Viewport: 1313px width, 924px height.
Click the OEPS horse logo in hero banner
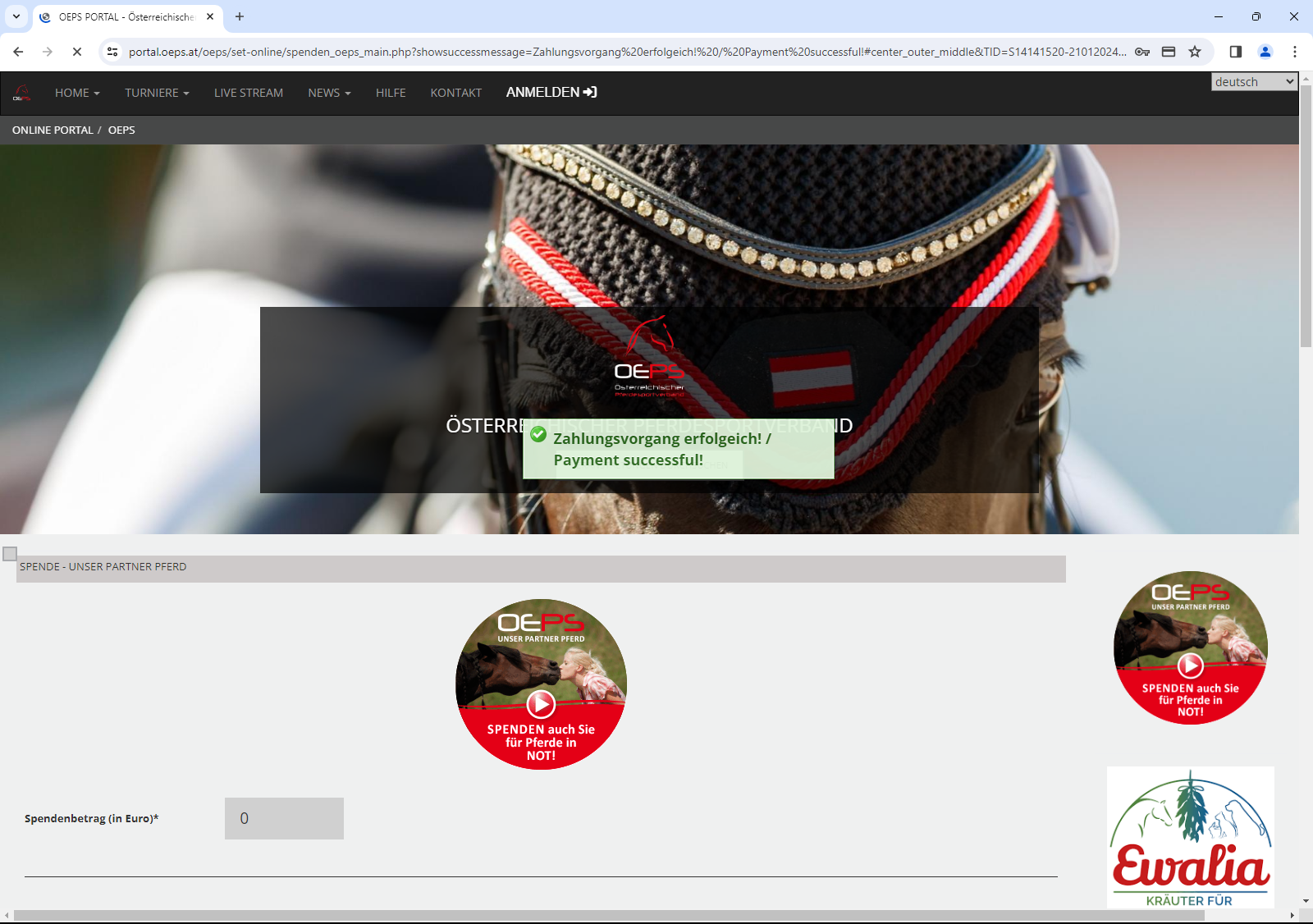[649, 357]
